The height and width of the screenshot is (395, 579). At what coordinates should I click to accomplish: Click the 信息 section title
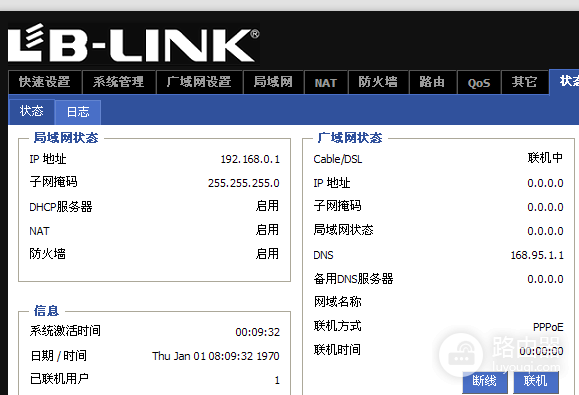click(47, 310)
